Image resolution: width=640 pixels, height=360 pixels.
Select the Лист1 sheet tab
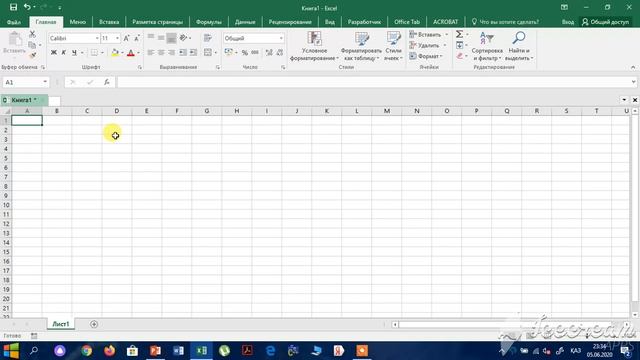(x=61, y=324)
